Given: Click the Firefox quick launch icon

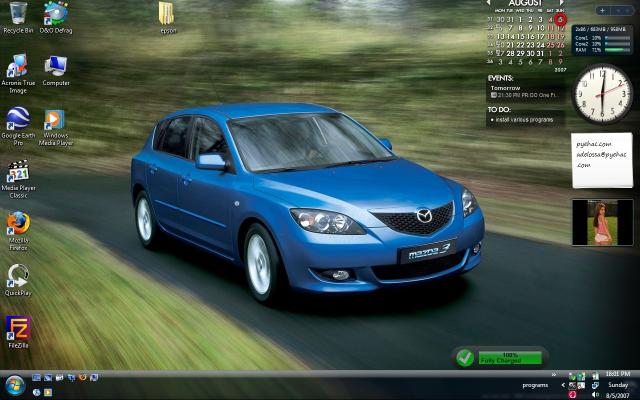Looking at the screenshot, I should (82, 377).
